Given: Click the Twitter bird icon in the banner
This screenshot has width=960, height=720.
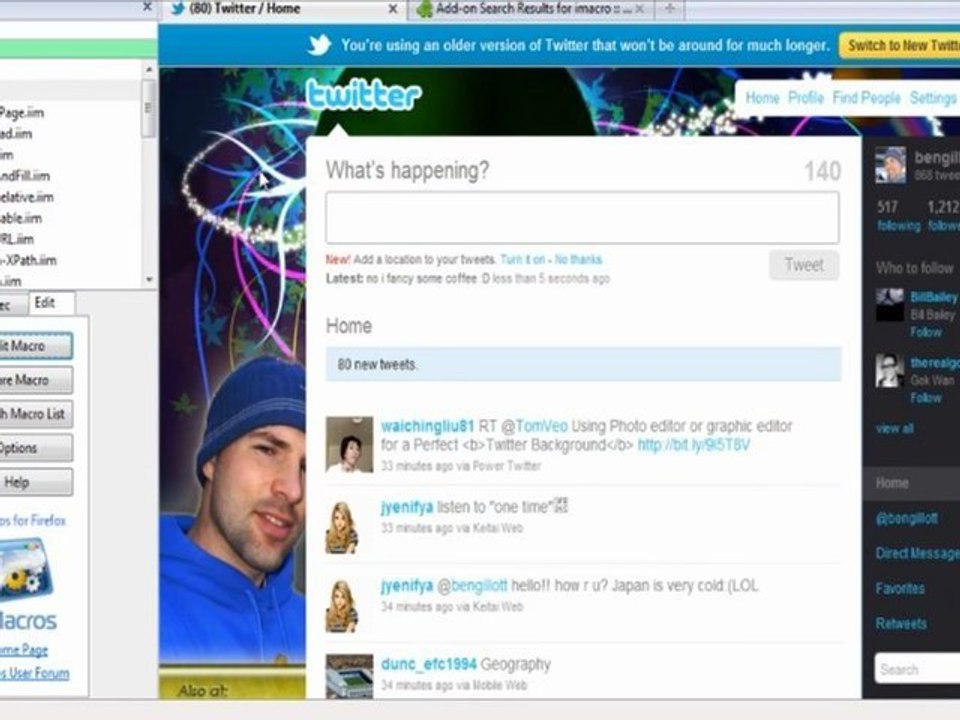Looking at the screenshot, I should coord(320,45).
